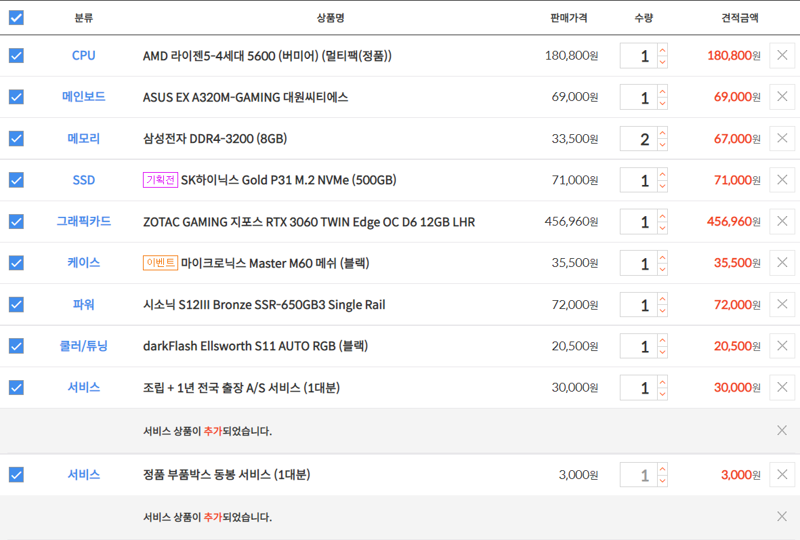Remove ZOTAC RTX 3060 row X icon

(782, 221)
